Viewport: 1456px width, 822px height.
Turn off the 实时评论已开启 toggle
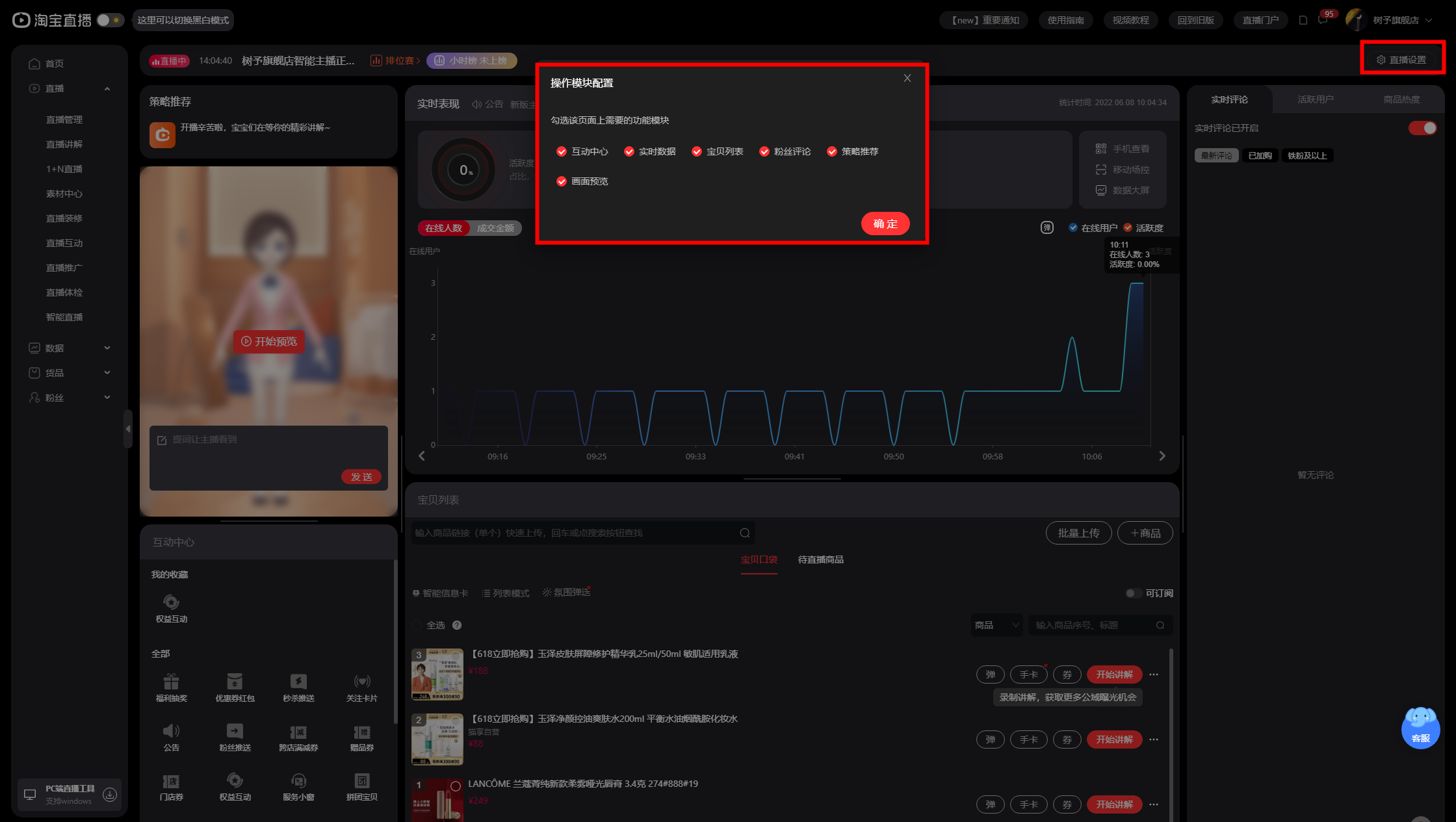pos(1423,128)
